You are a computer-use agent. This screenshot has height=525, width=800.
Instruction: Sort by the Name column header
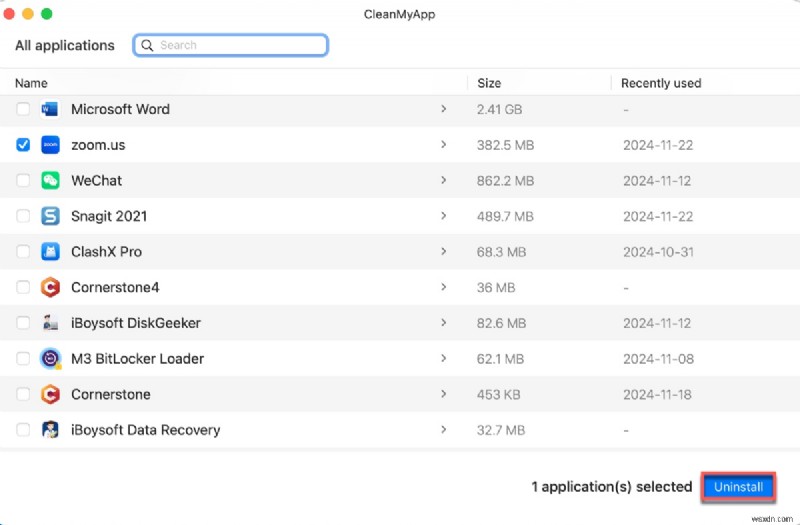[31, 83]
